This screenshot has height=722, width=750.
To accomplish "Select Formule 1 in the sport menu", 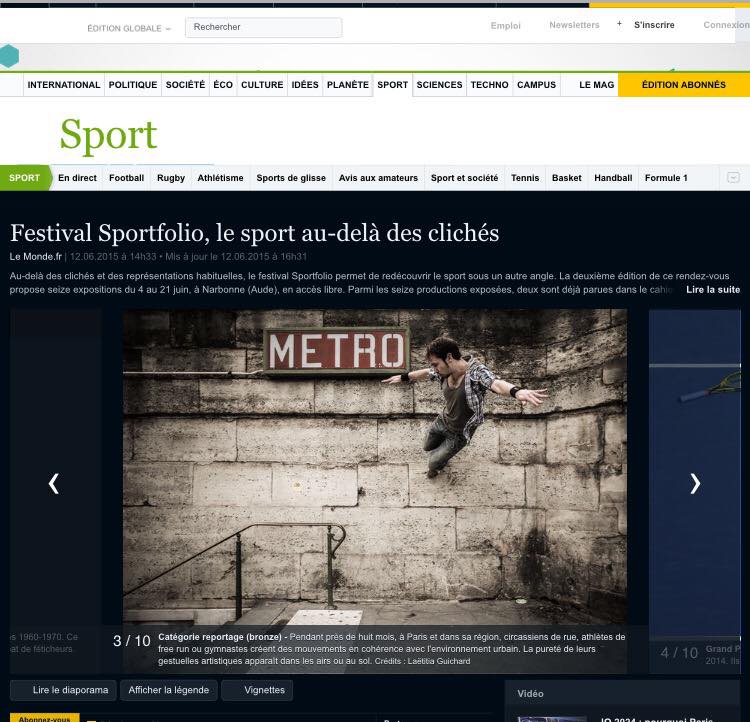I will [x=666, y=178].
